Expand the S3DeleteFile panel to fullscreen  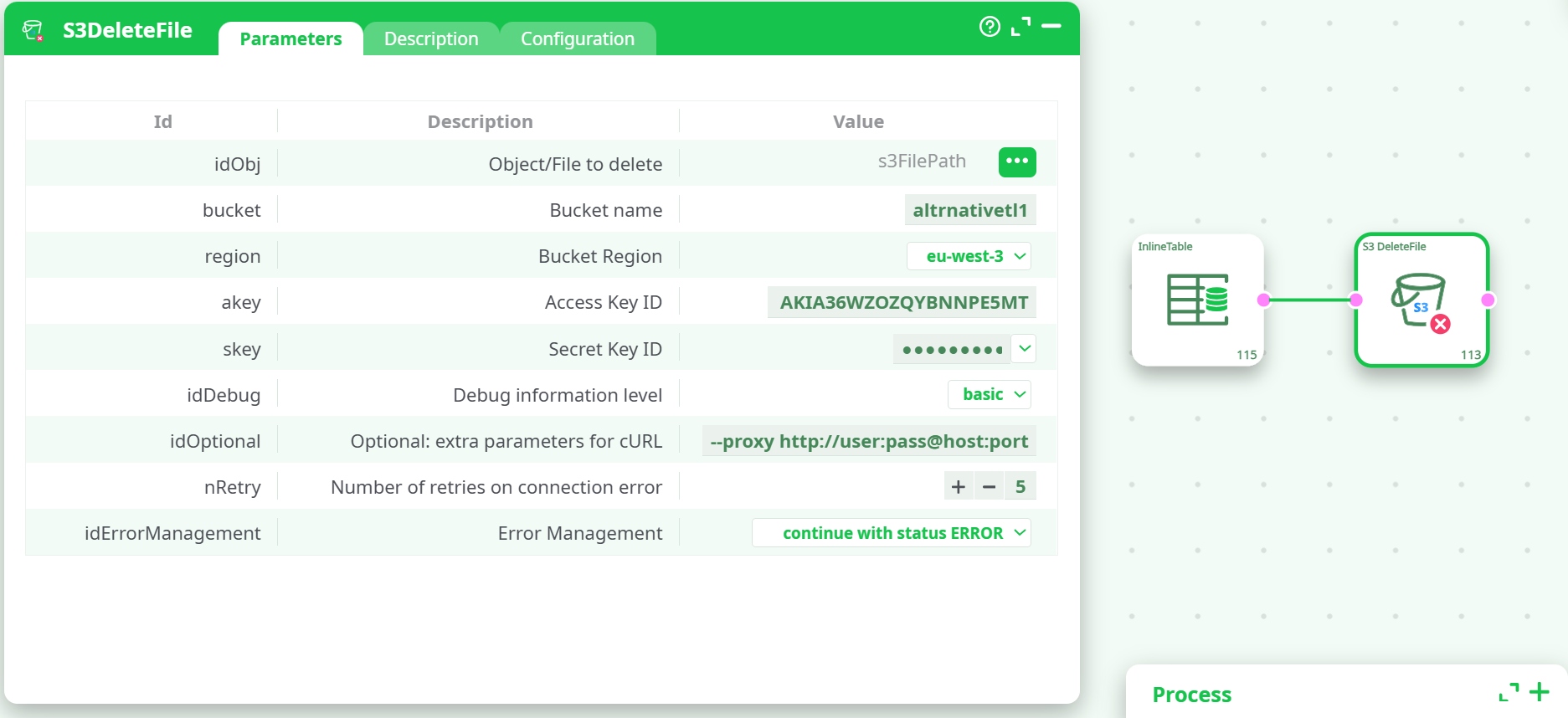1020,27
